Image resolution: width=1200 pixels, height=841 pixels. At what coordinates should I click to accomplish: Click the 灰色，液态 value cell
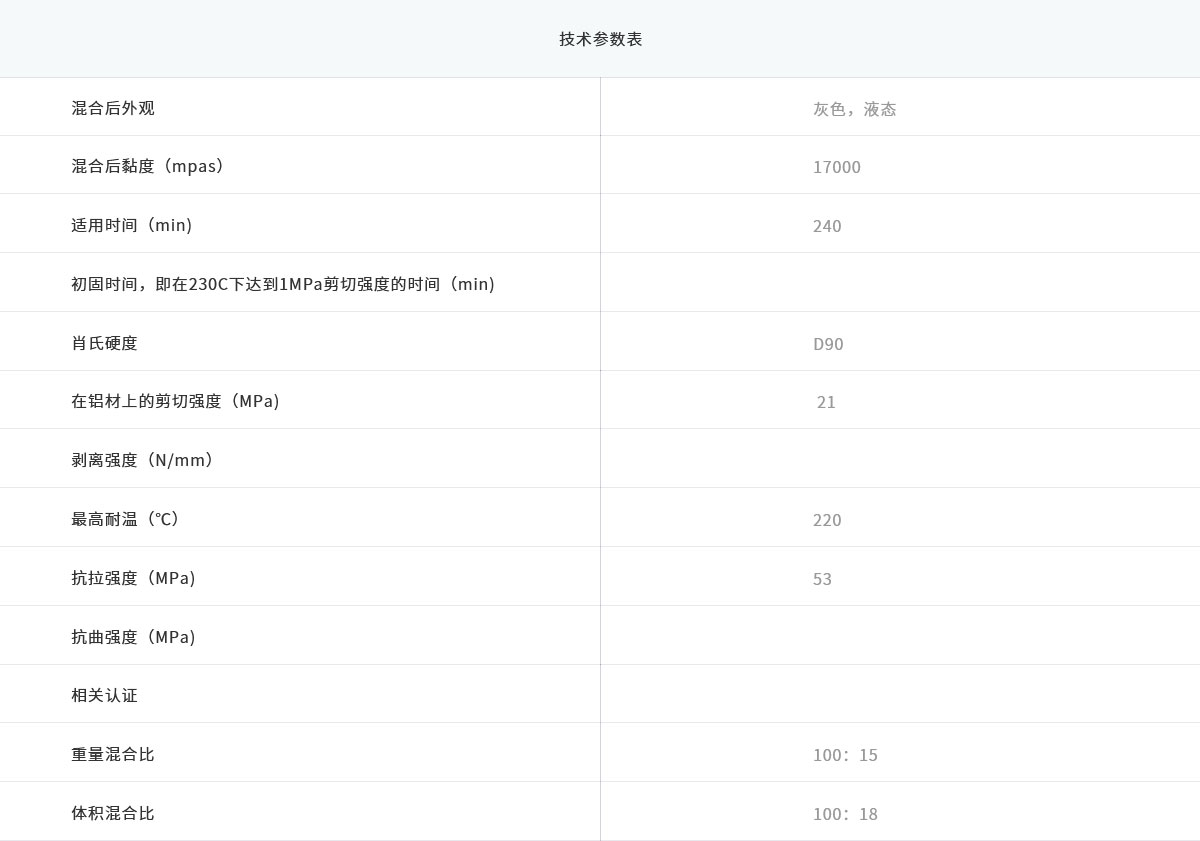point(857,109)
